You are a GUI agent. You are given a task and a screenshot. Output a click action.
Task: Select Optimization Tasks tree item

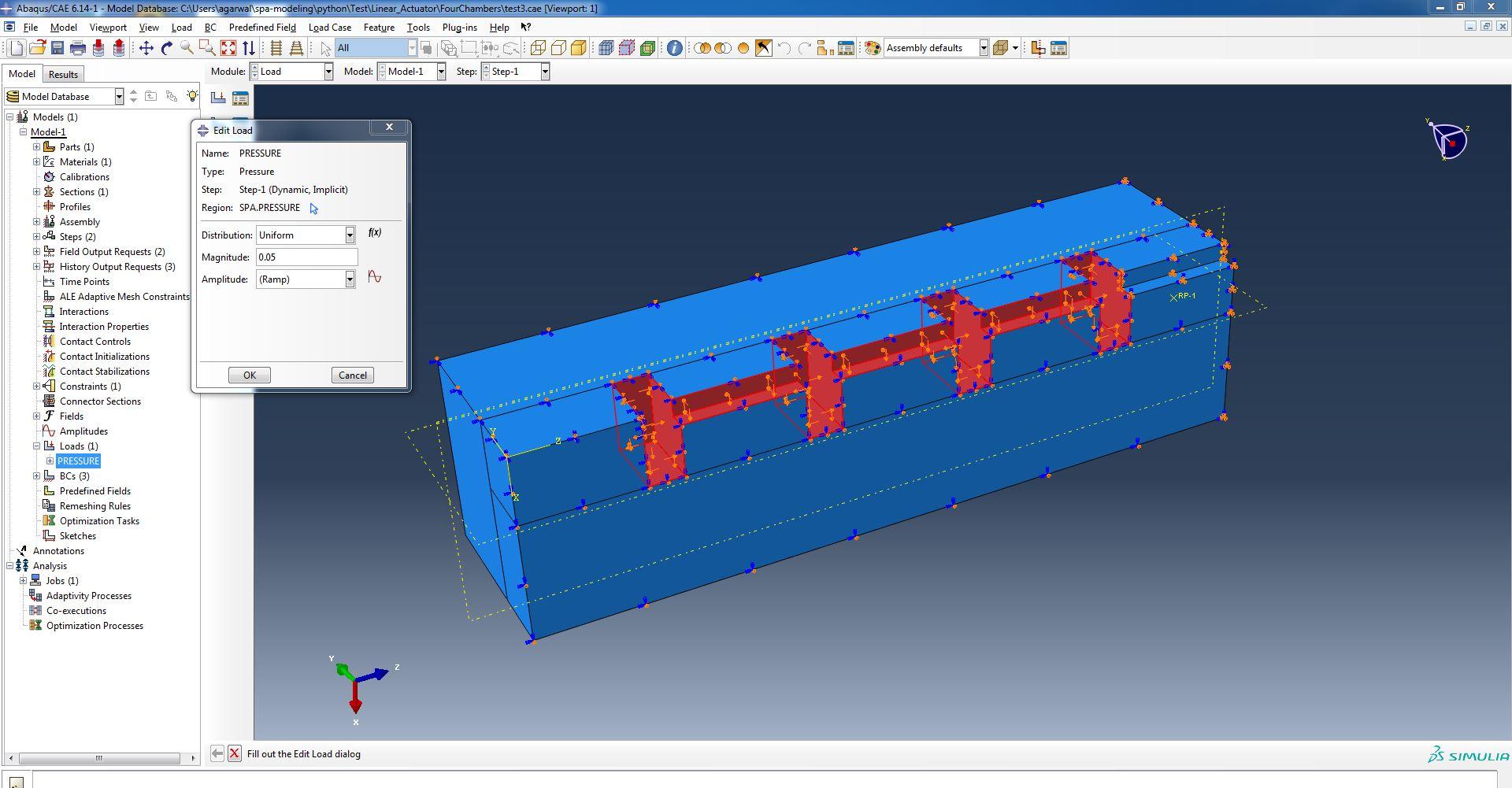tap(99, 521)
